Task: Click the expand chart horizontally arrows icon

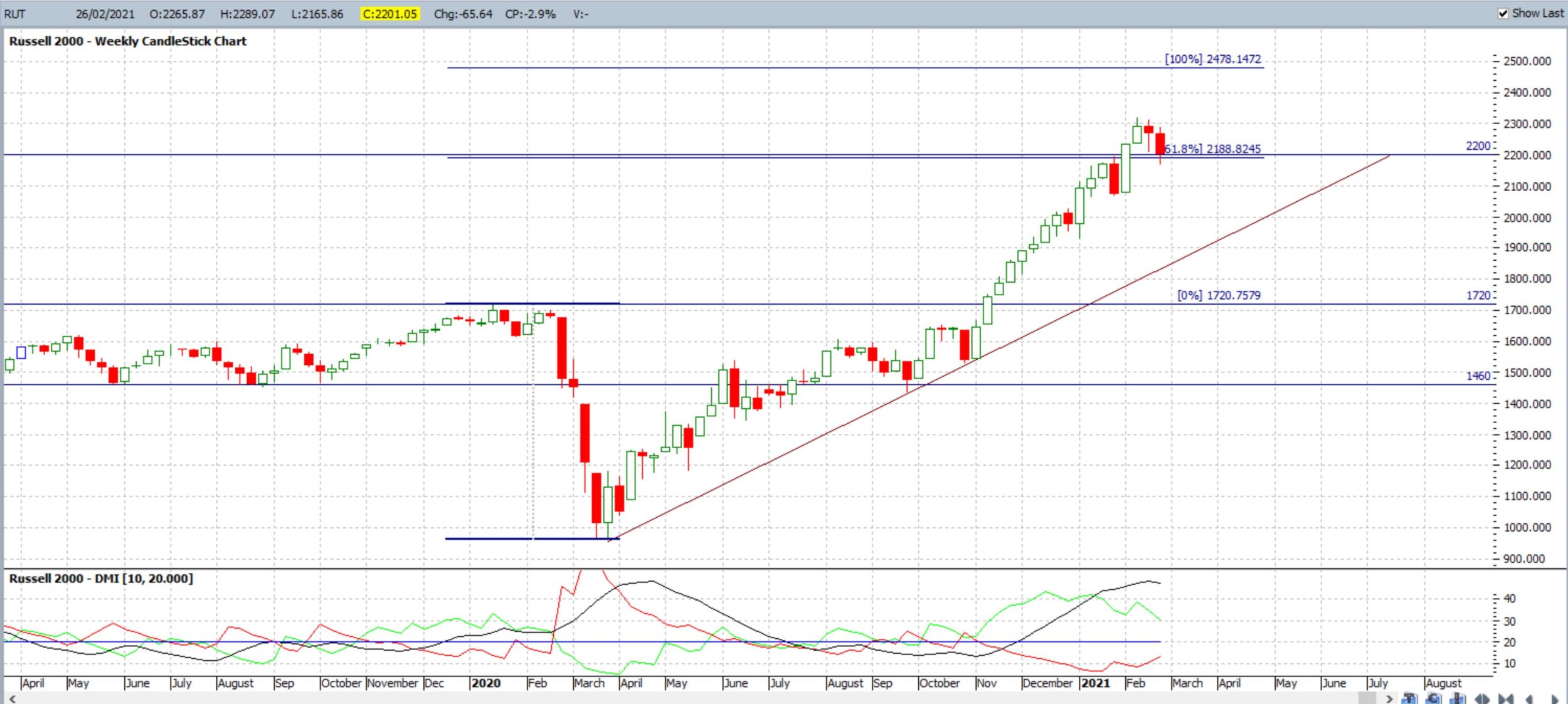Action: [1482, 699]
